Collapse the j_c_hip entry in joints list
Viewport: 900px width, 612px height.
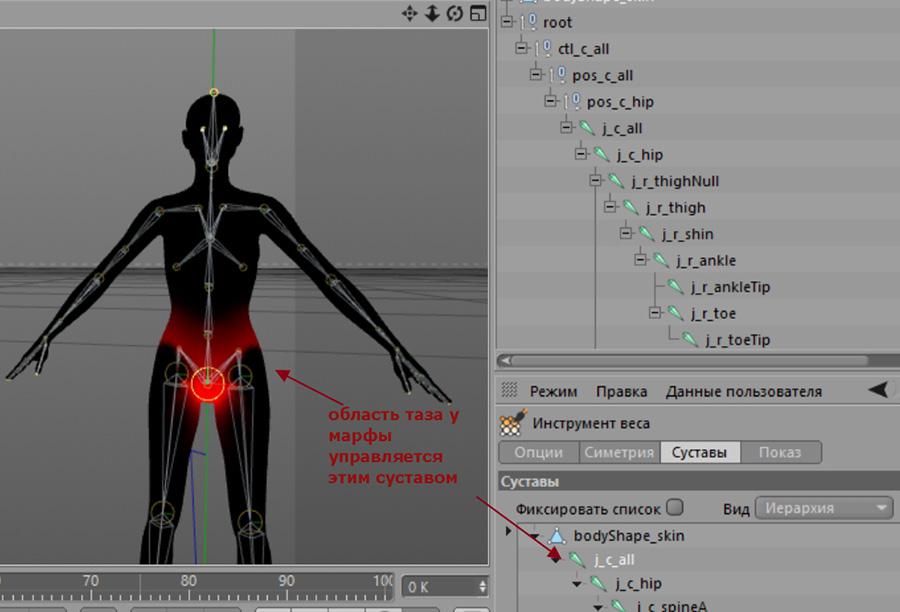(578, 583)
